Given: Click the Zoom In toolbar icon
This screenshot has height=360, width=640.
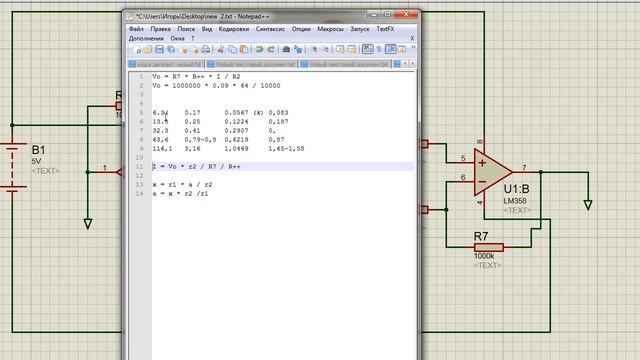Looking at the screenshot, I should pos(314,49).
